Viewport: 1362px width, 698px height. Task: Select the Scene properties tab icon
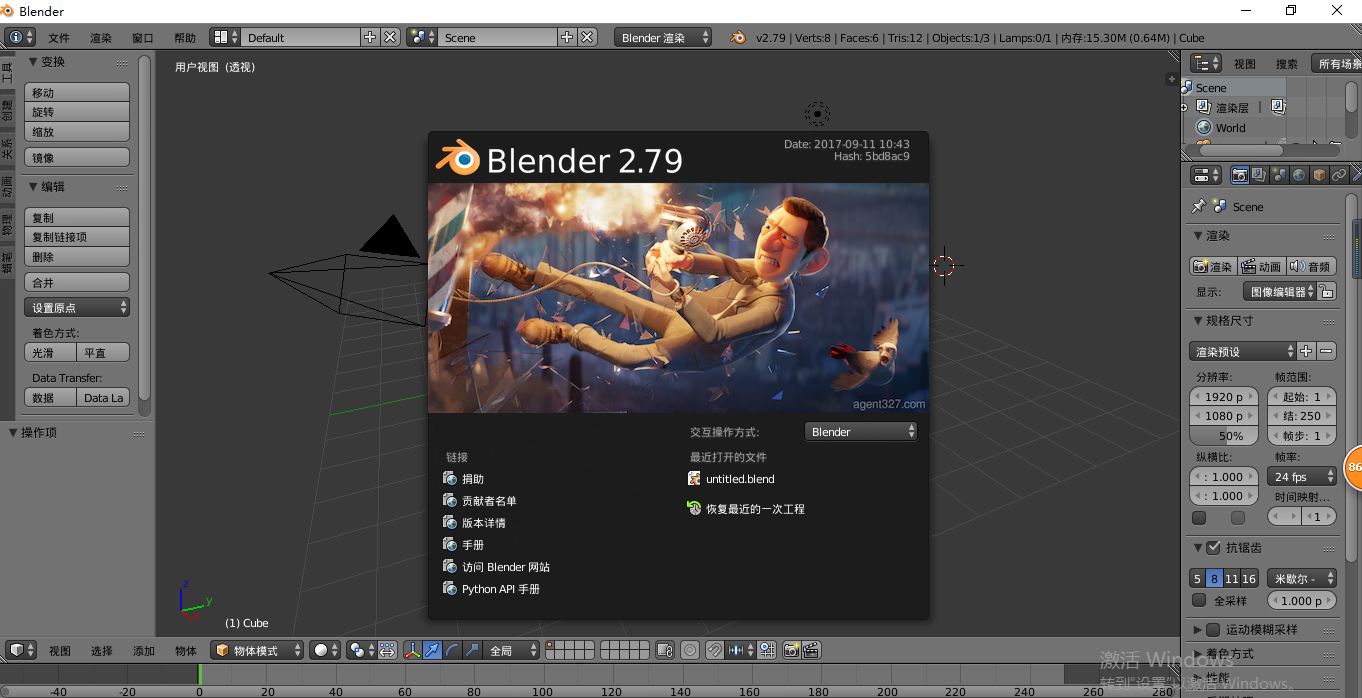pos(1279,174)
